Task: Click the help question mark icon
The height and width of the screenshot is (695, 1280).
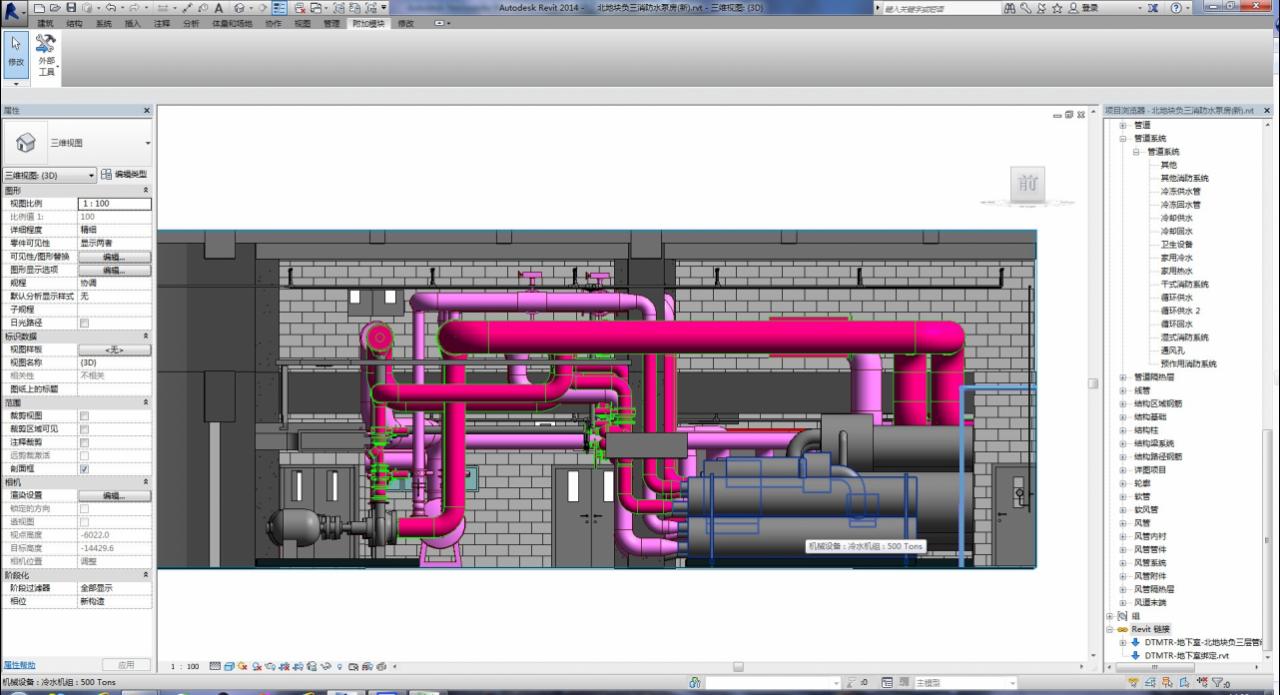Action: [x=1175, y=8]
